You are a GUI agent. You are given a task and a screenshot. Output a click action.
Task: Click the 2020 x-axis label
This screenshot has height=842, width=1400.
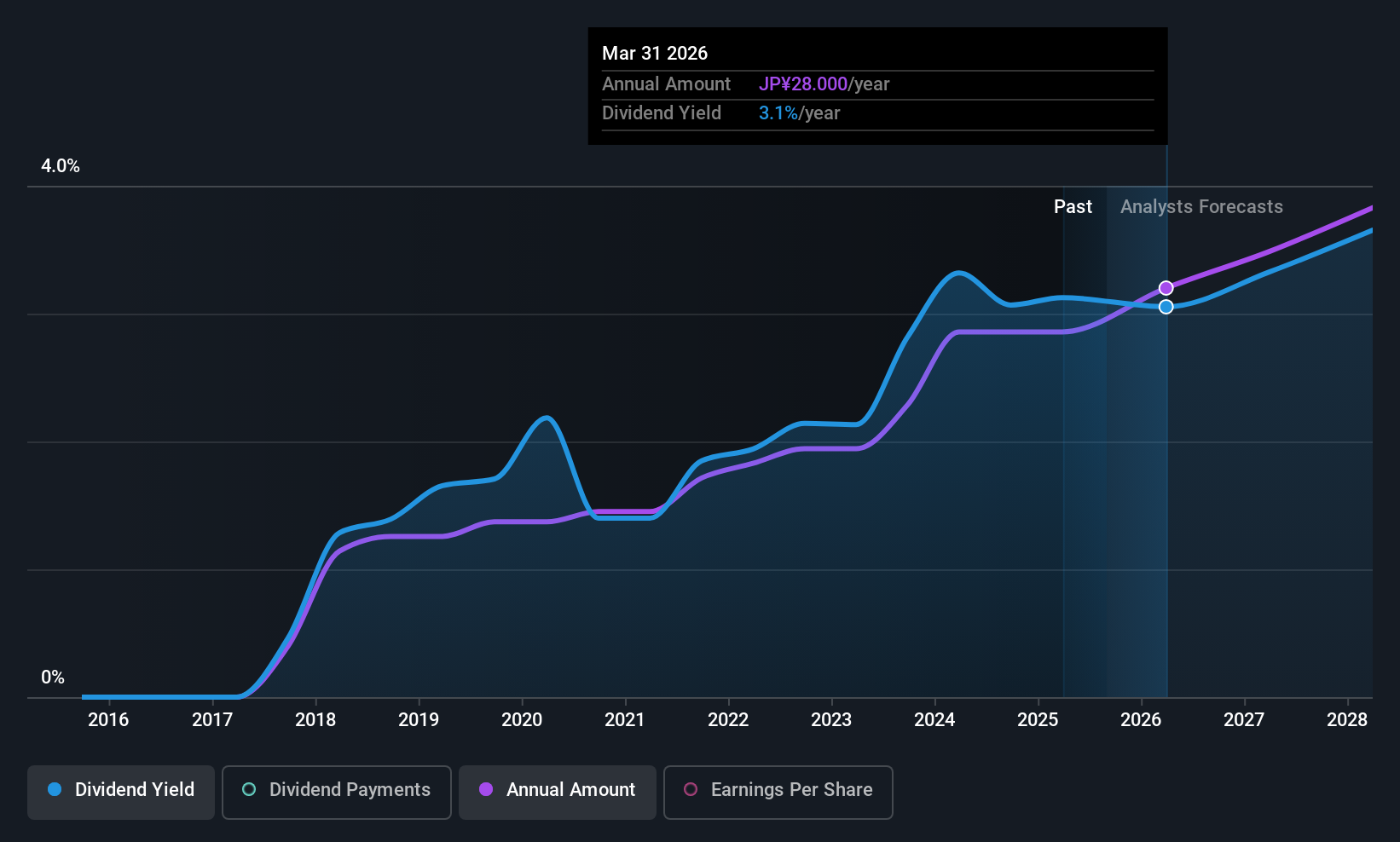522,720
